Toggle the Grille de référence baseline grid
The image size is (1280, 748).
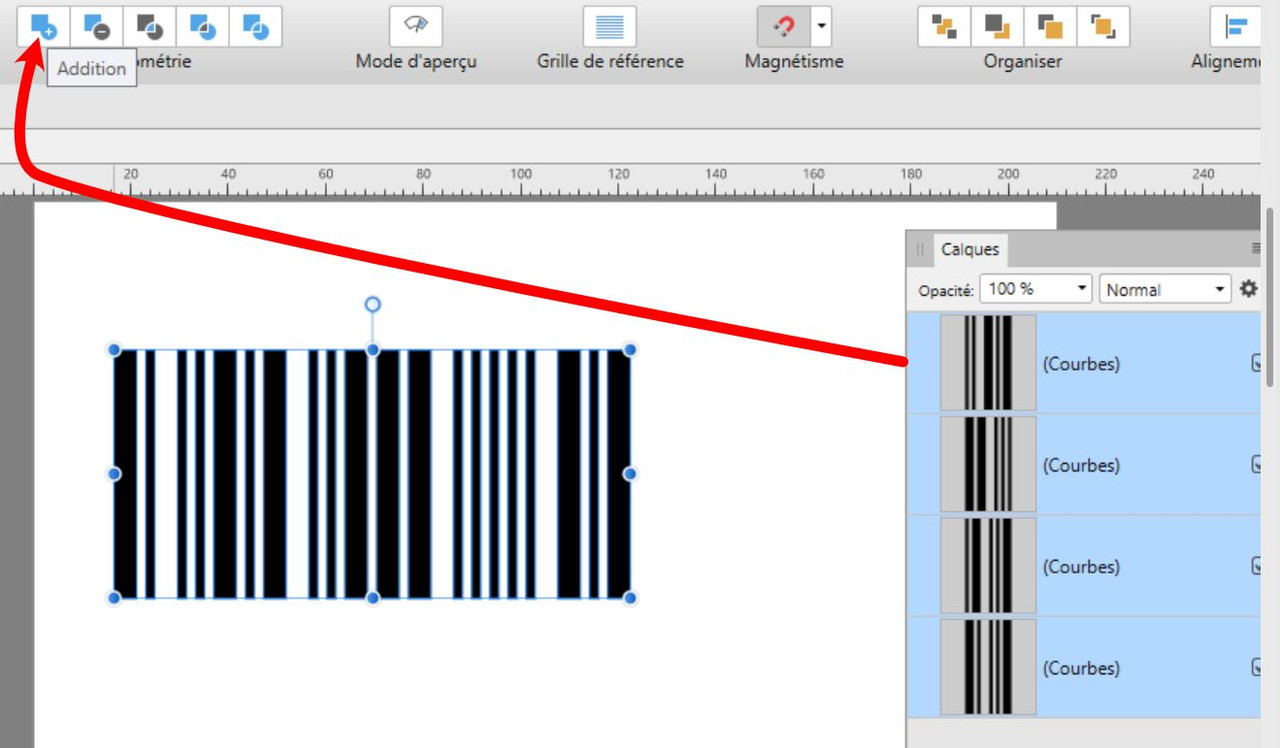point(610,26)
